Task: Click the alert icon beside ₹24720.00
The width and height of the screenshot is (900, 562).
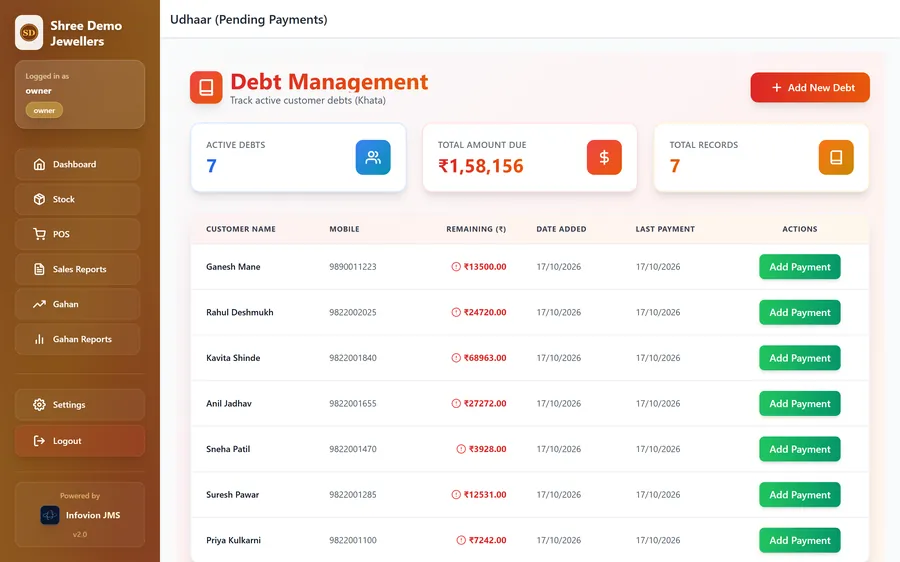Action: [456, 312]
